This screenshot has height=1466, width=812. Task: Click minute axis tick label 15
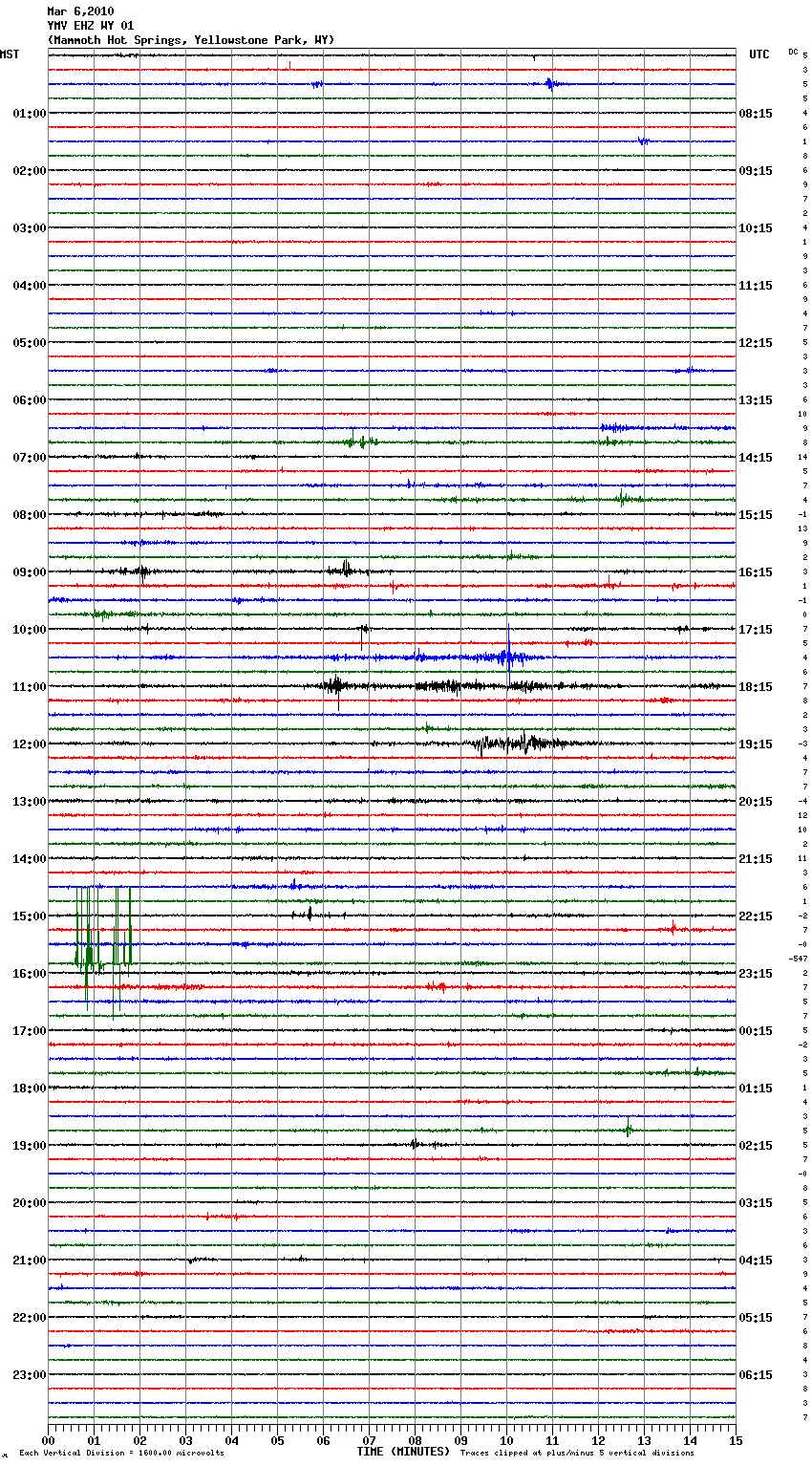(x=736, y=1440)
